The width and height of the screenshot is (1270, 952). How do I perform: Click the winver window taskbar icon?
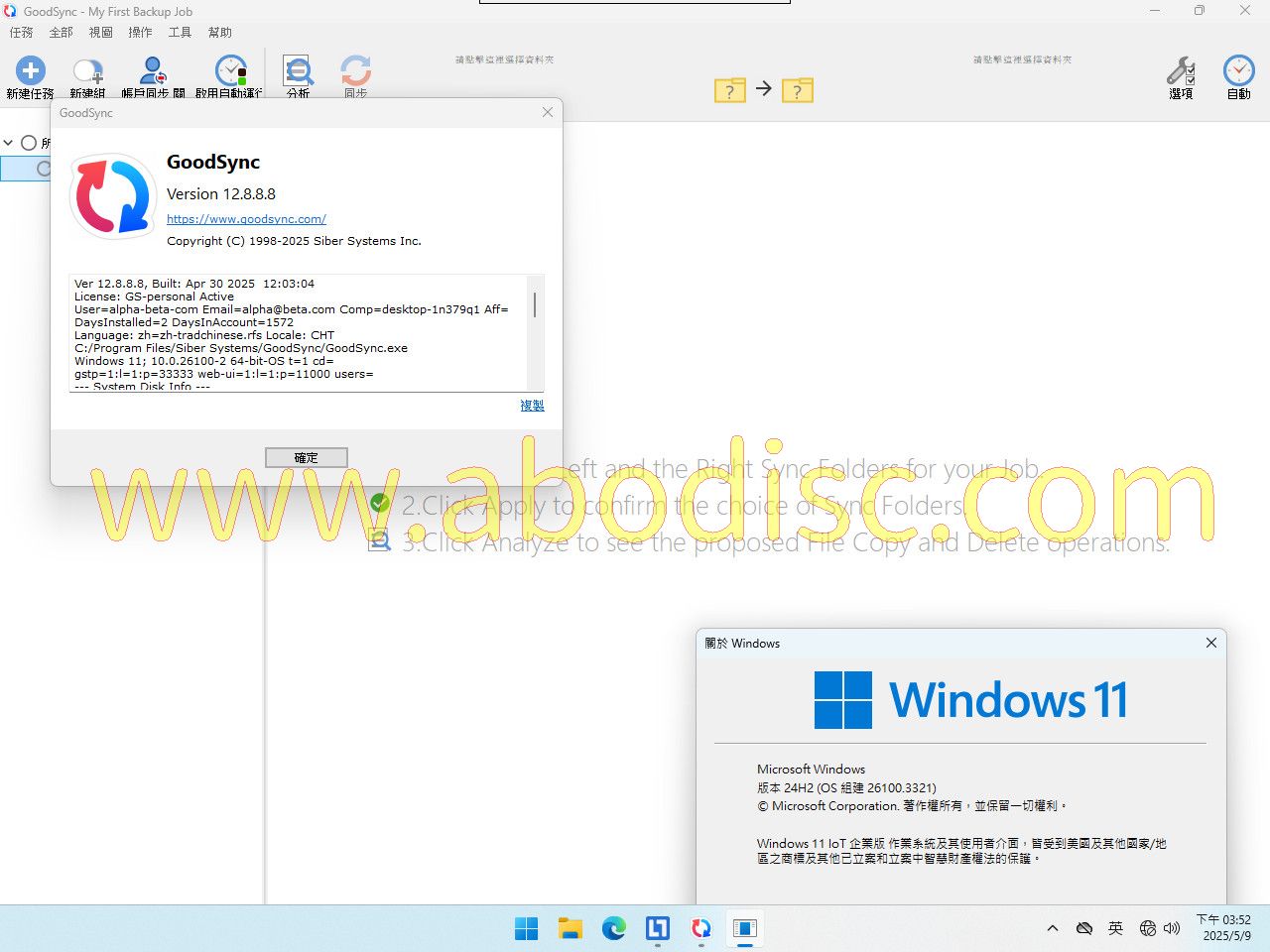(x=745, y=928)
